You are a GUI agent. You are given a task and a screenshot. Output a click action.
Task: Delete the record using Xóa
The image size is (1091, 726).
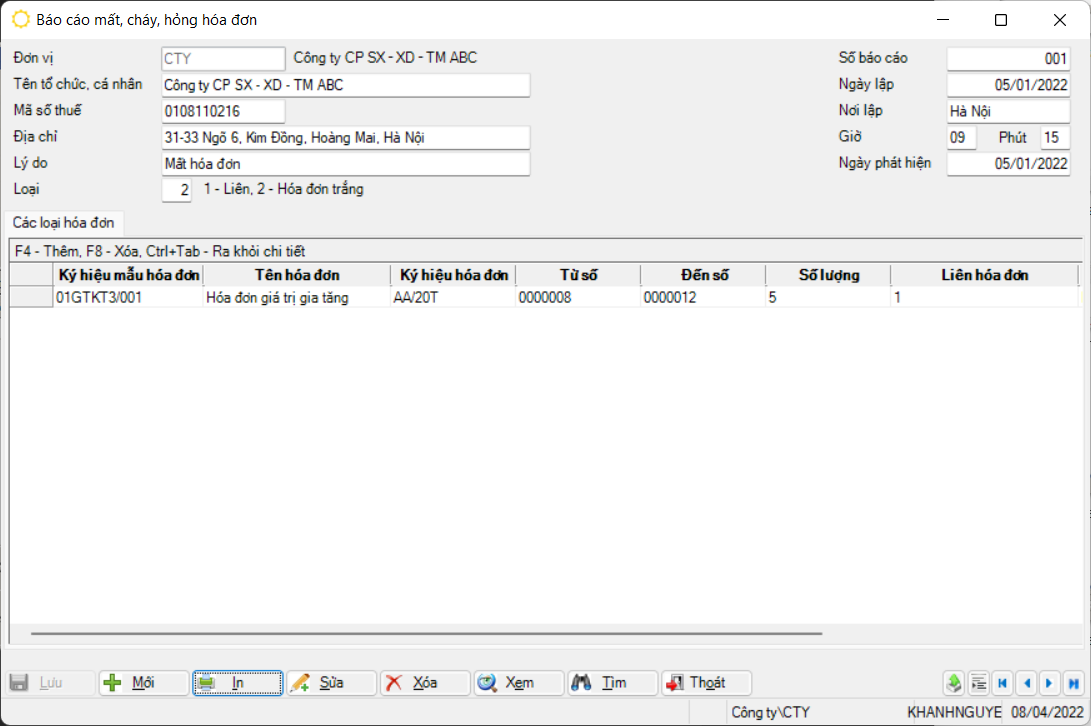coord(424,683)
